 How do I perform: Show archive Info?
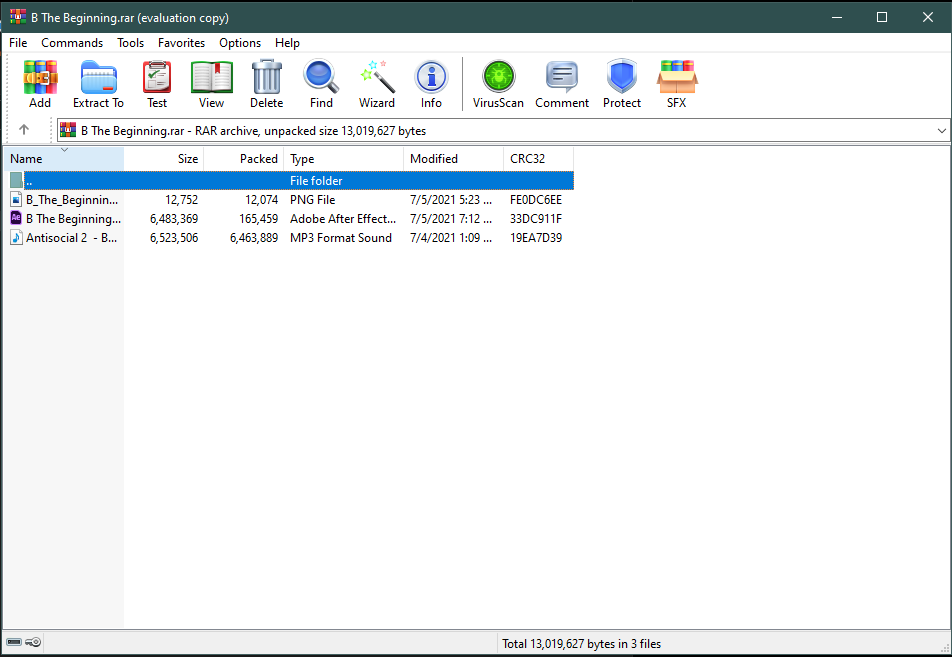coord(431,84)
